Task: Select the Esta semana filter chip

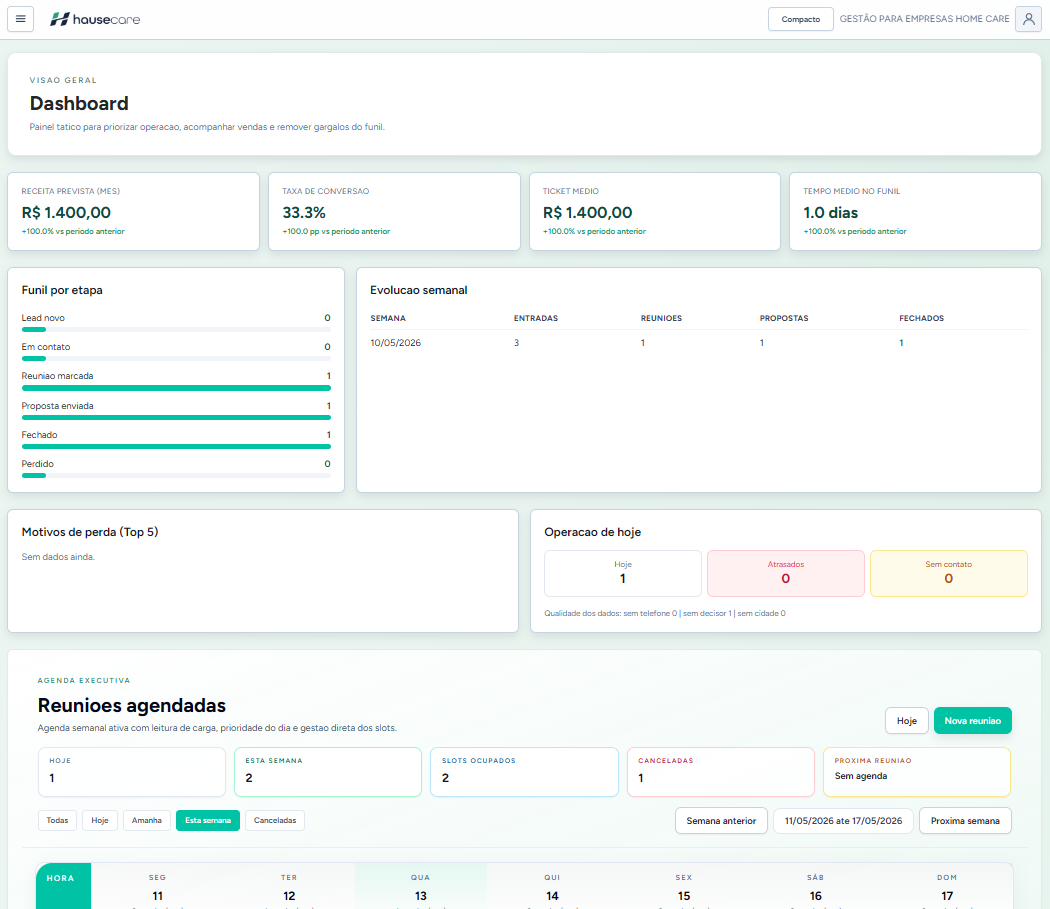Action: [208, 821]
